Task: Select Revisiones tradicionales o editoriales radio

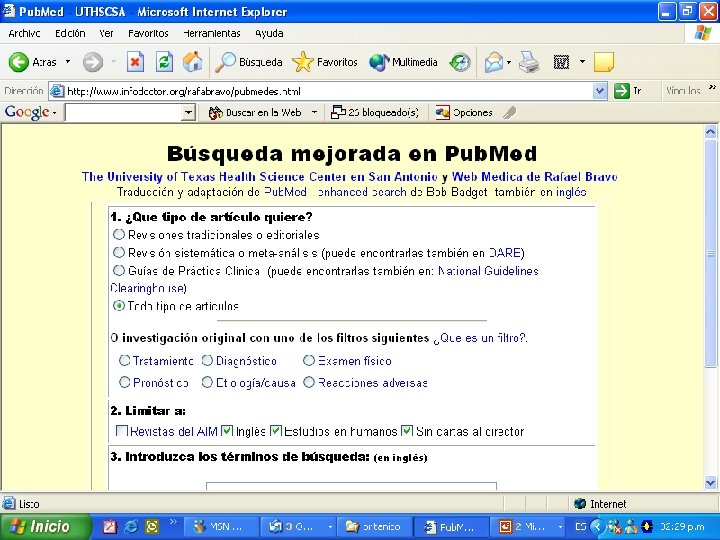Action: (x=119, y=235)
